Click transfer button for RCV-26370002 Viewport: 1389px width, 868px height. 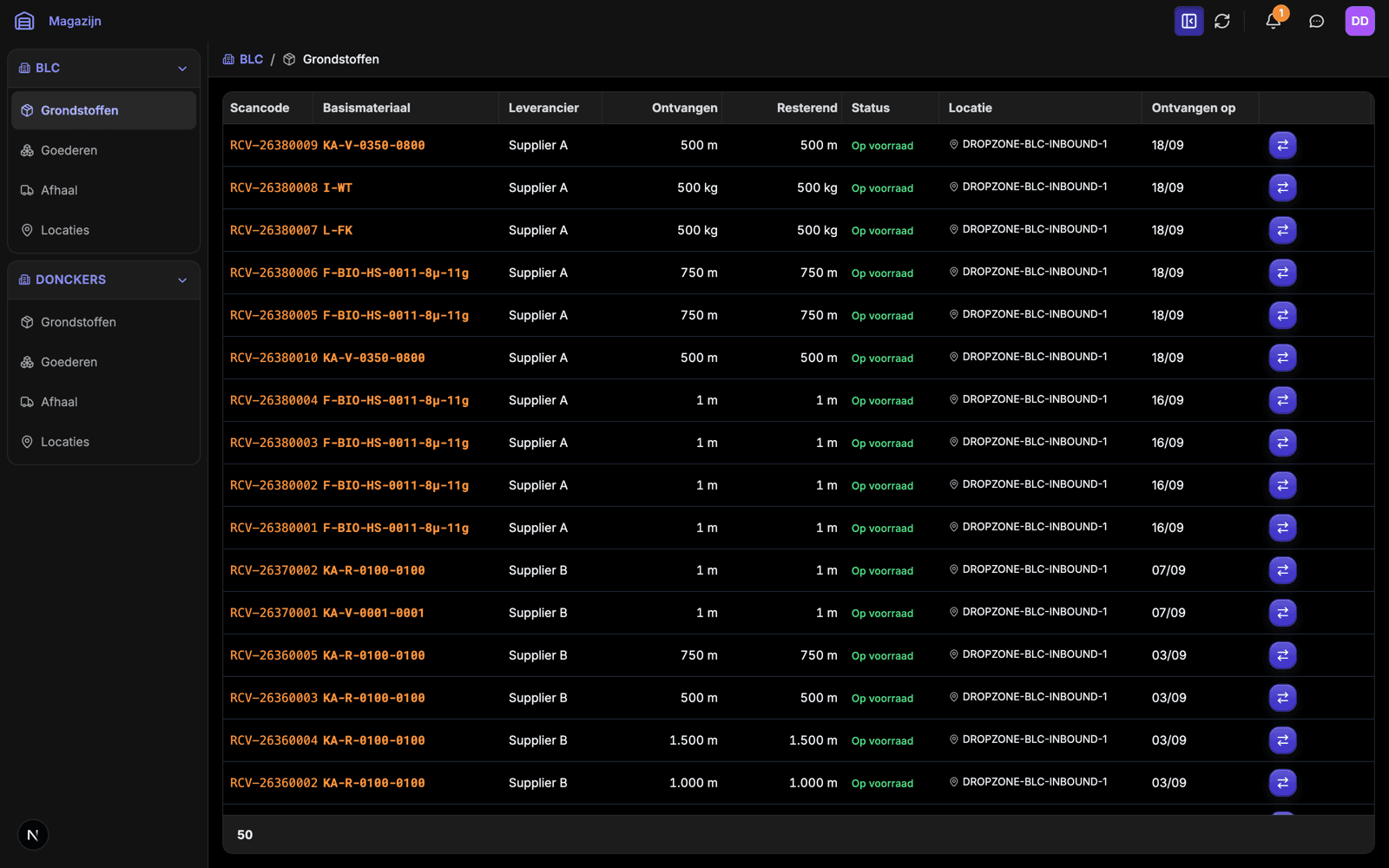pos(1282,570)
